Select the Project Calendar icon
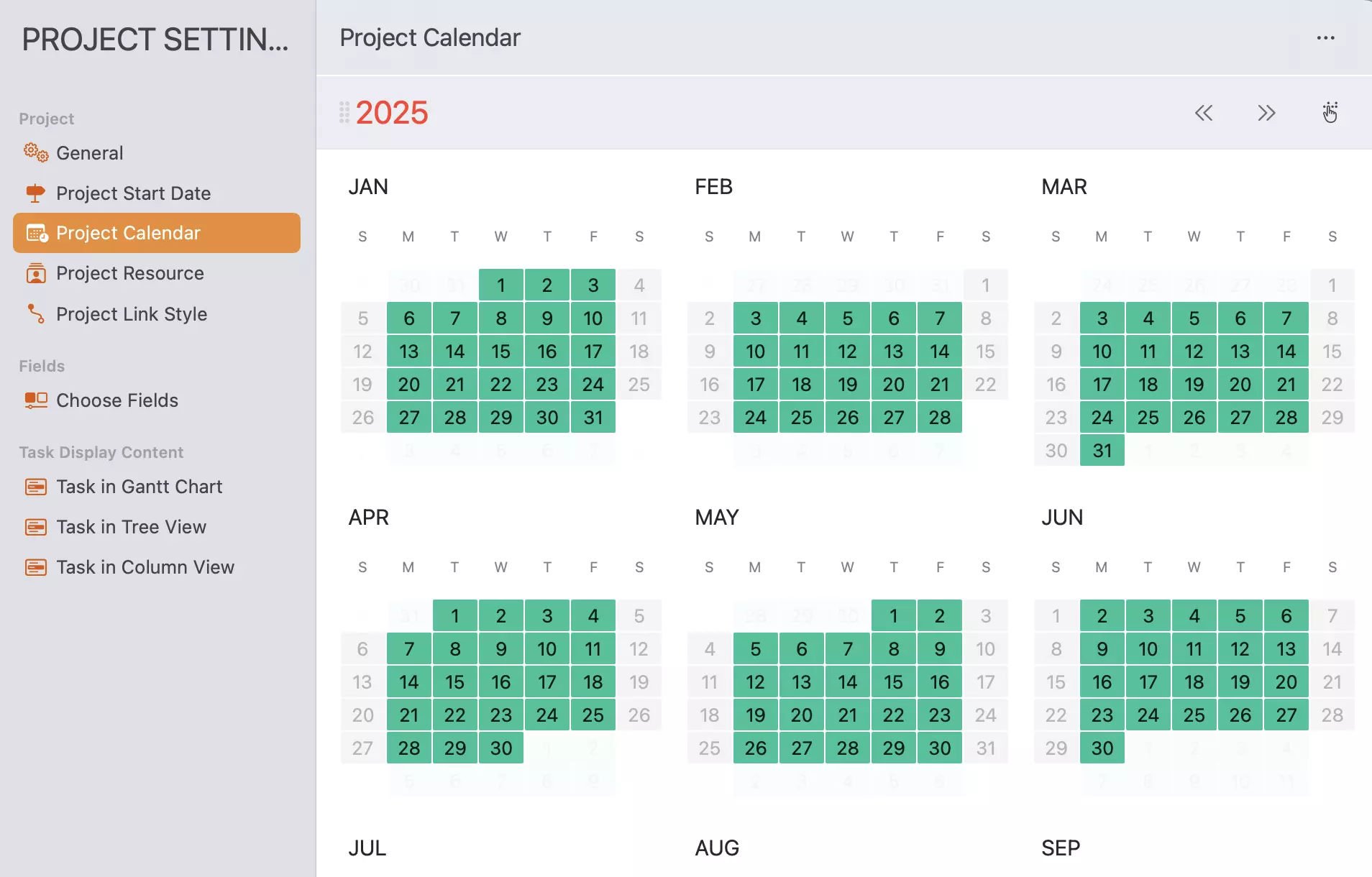1372x877 pixels. (35, 232)
